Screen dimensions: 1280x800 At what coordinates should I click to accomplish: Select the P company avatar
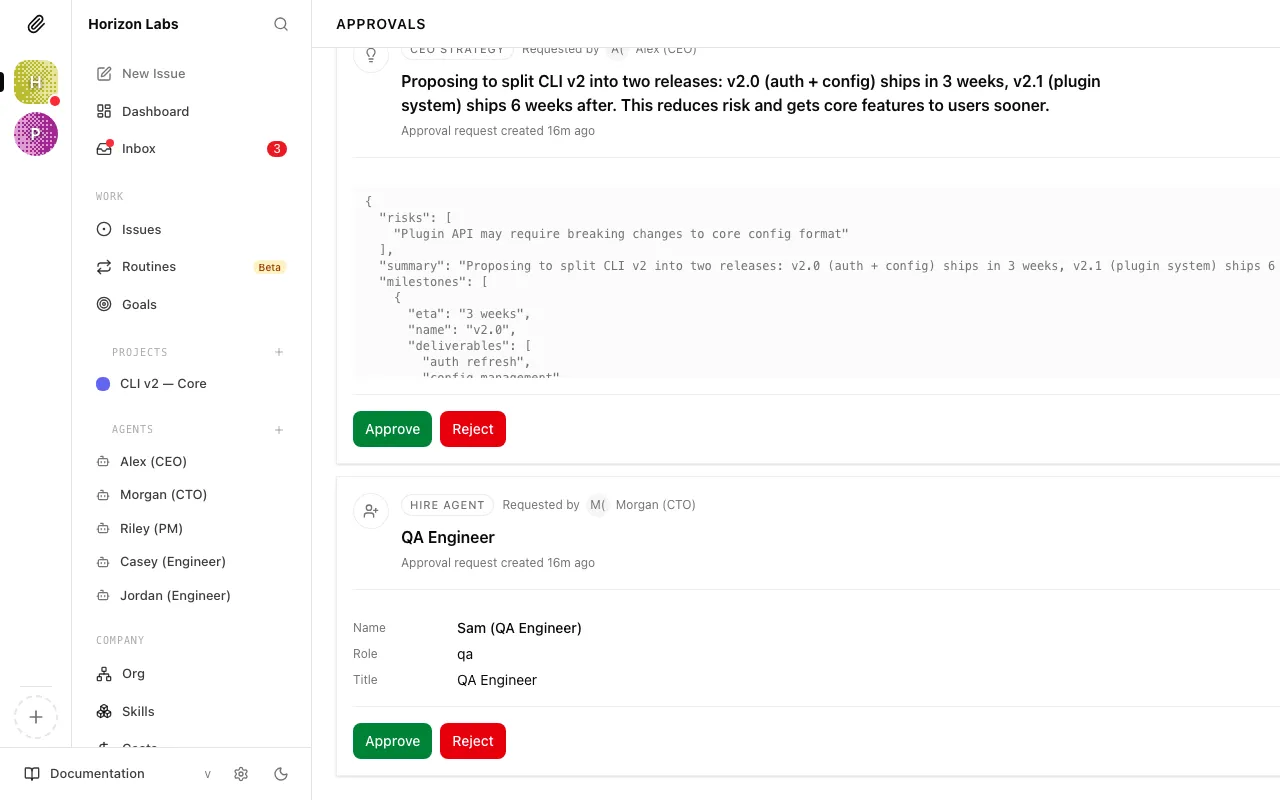pos(36,134)
